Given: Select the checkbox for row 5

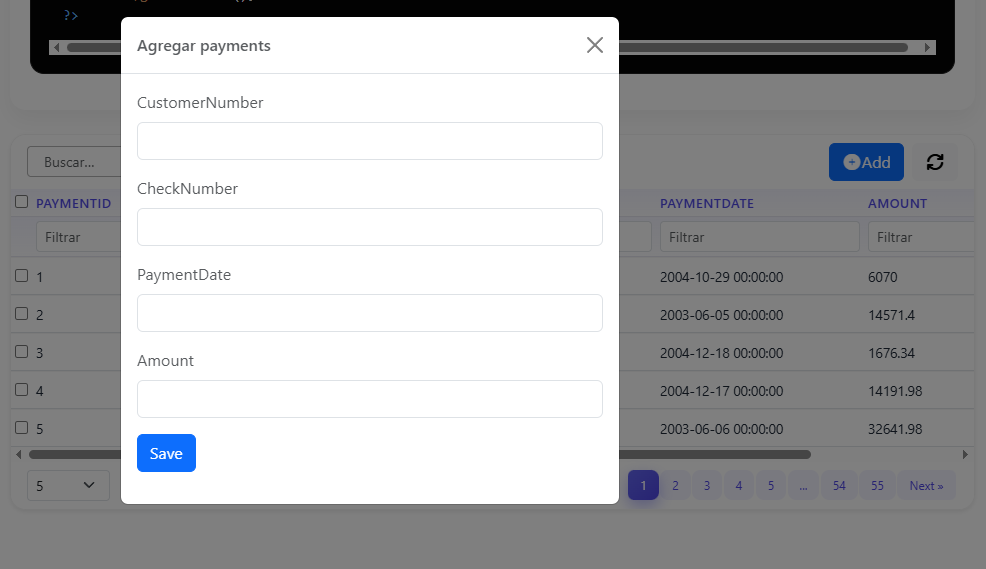Looking at the screenshot, I should pyautogui.click(x=22, y=428).
